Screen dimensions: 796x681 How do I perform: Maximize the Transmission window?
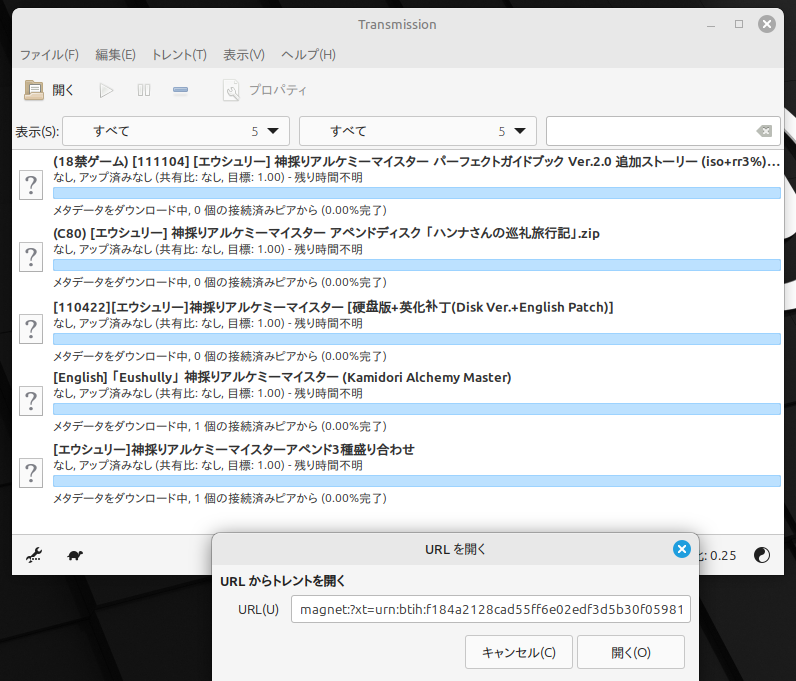739,24
